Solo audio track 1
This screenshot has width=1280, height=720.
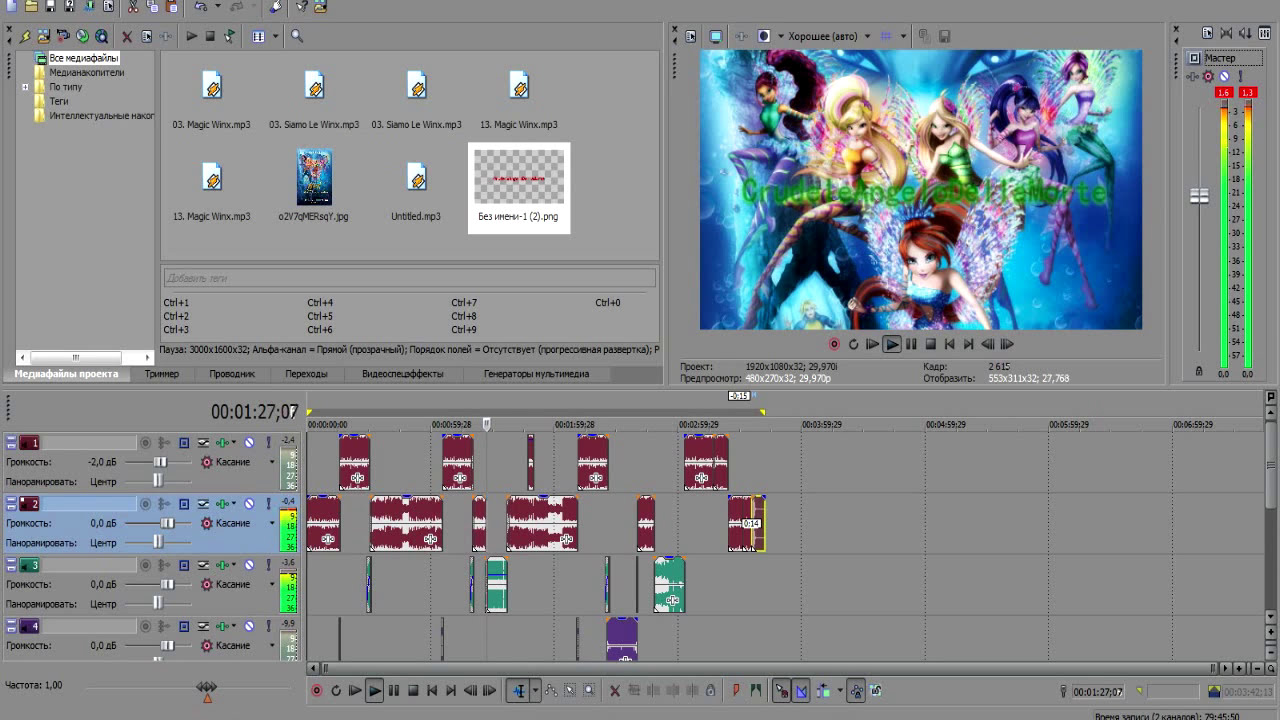[268, 443]
